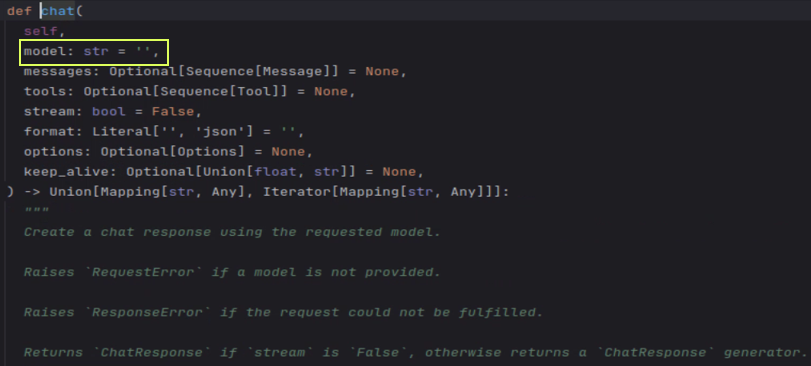Click the opening triple-quote of docstring
Viewport: 811px width, 366px height.
coord(36,210)
